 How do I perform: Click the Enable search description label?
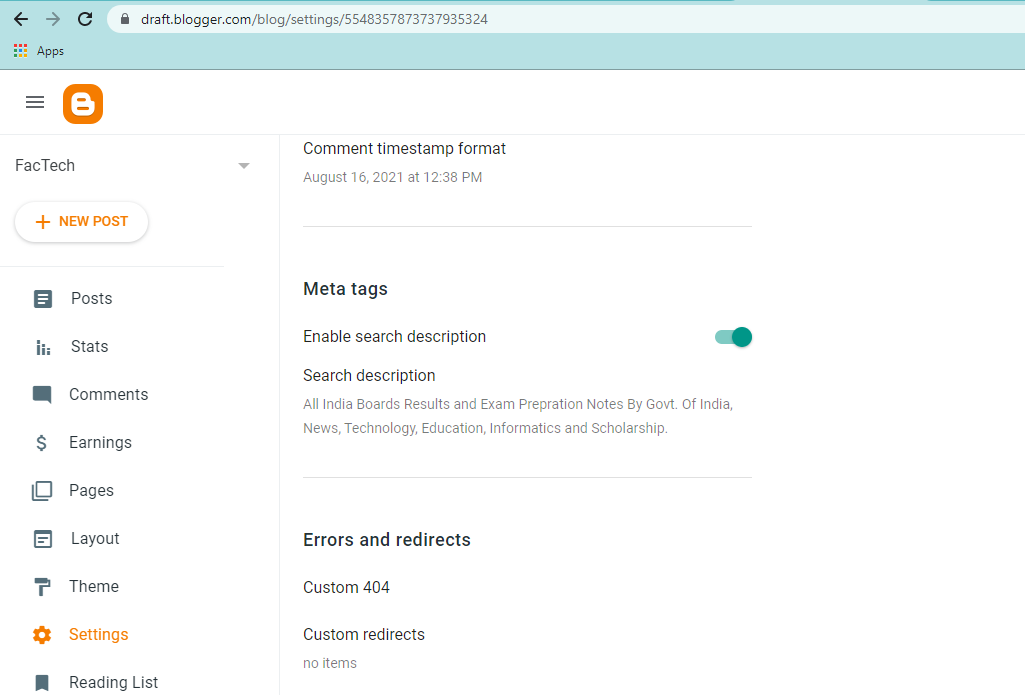(395, 336)
